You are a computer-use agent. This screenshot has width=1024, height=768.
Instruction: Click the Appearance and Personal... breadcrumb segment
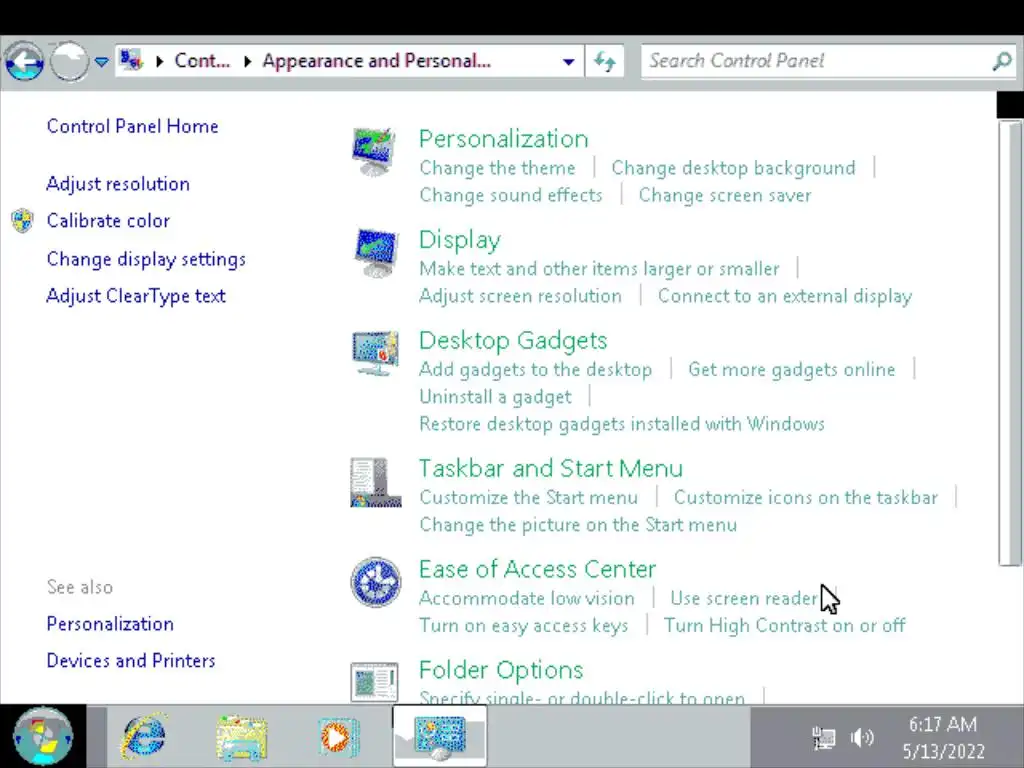[x=376, y=61]
